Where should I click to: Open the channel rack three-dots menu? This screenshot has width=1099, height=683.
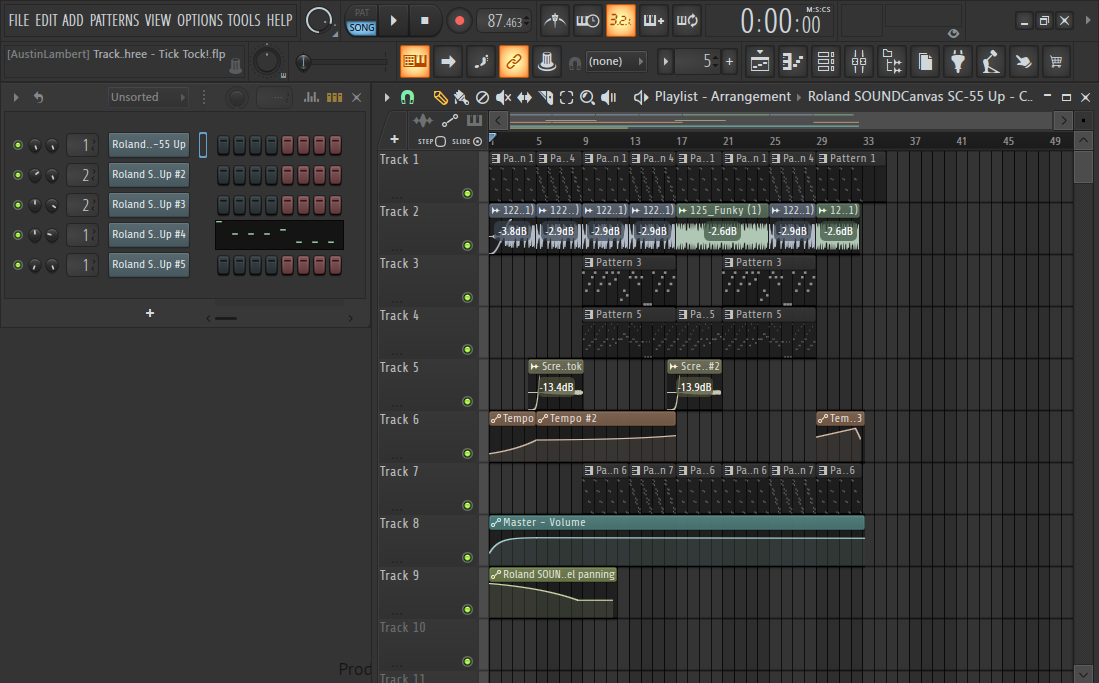(204, 97)
